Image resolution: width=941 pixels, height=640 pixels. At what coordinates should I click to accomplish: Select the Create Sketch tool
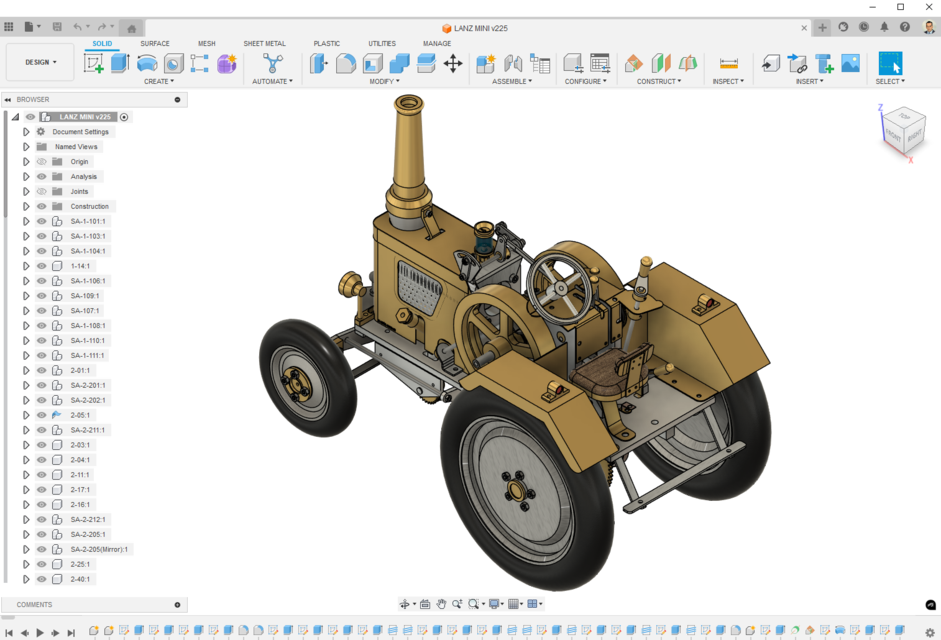pos(92,63)
